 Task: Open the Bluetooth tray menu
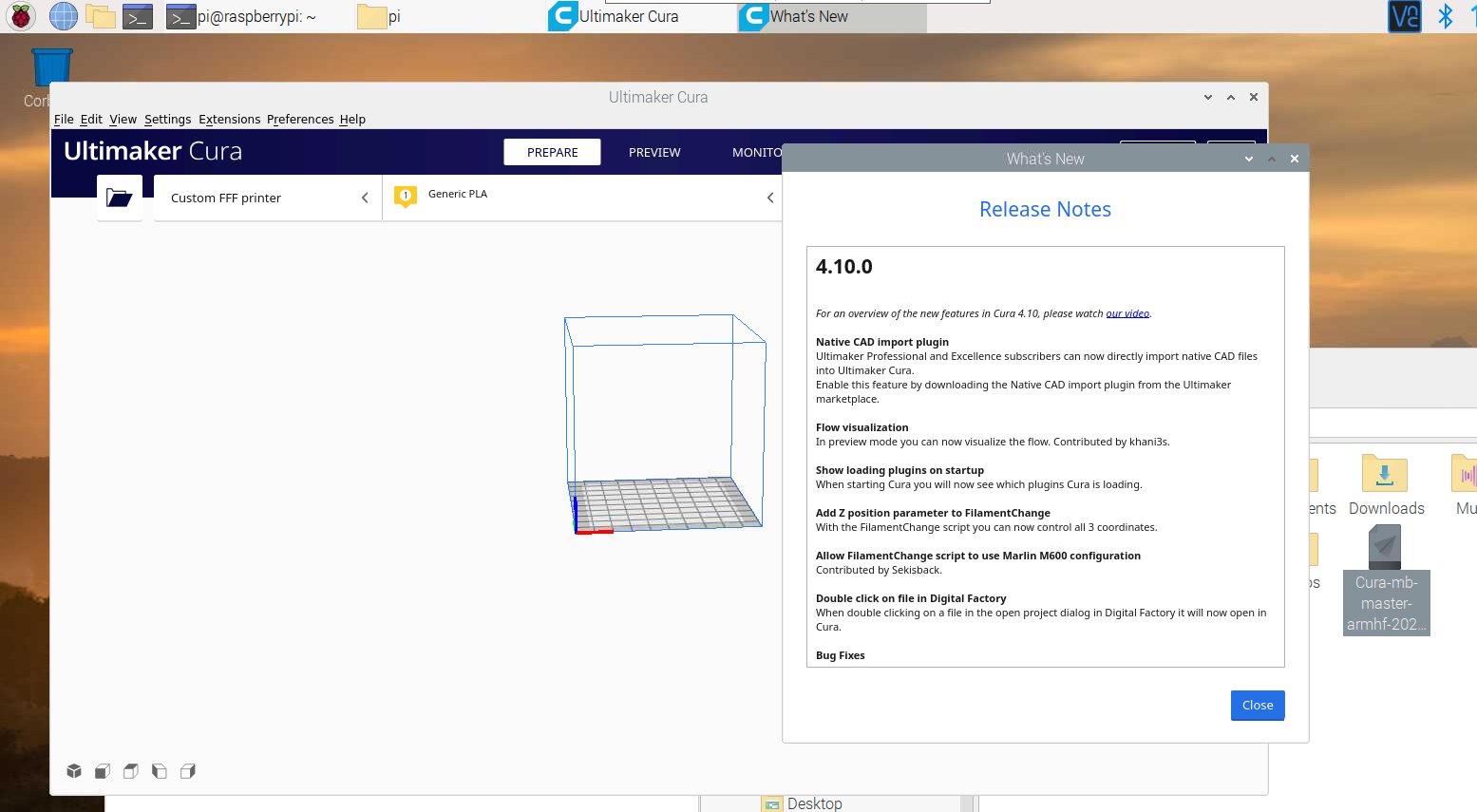(x=1445, y=16)
